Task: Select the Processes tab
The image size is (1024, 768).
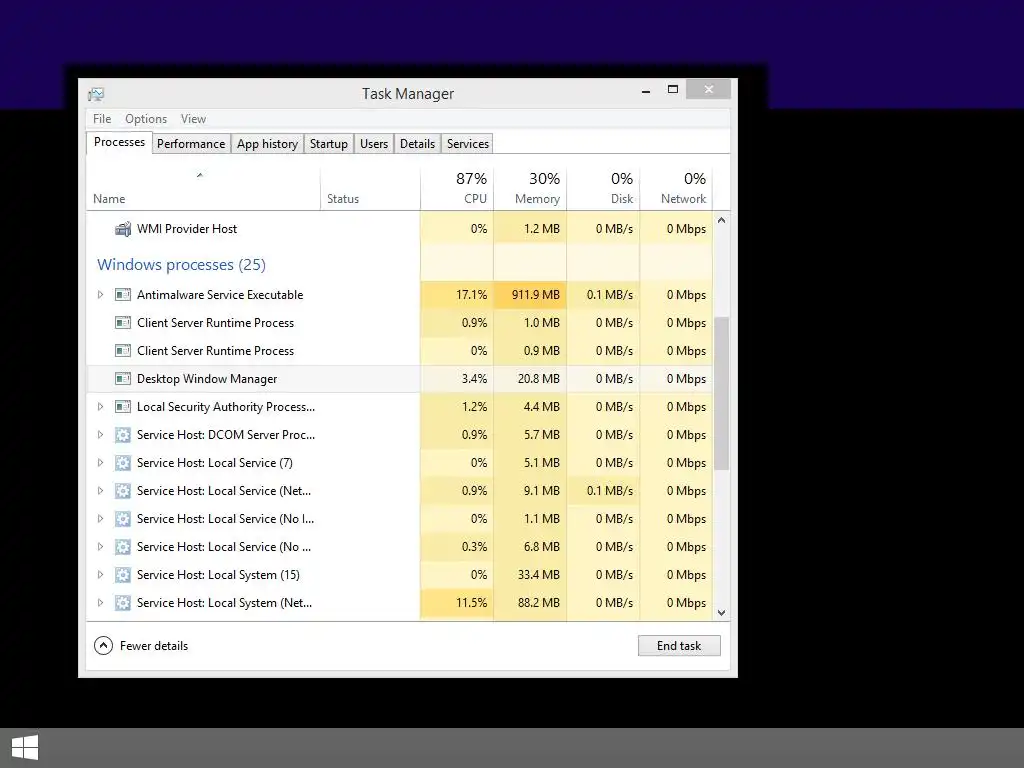Action: pos(119,142)
